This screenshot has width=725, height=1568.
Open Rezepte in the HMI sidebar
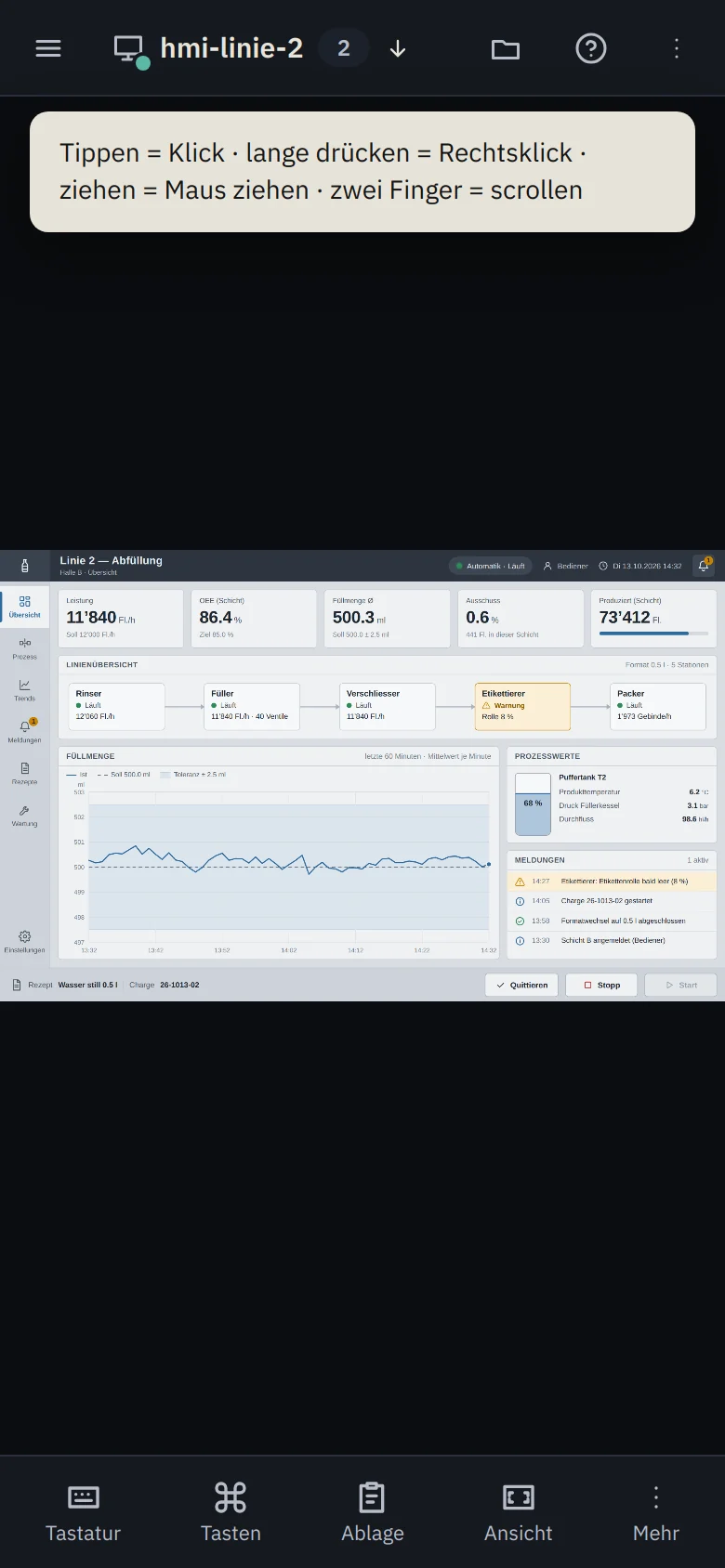[25, 774]
